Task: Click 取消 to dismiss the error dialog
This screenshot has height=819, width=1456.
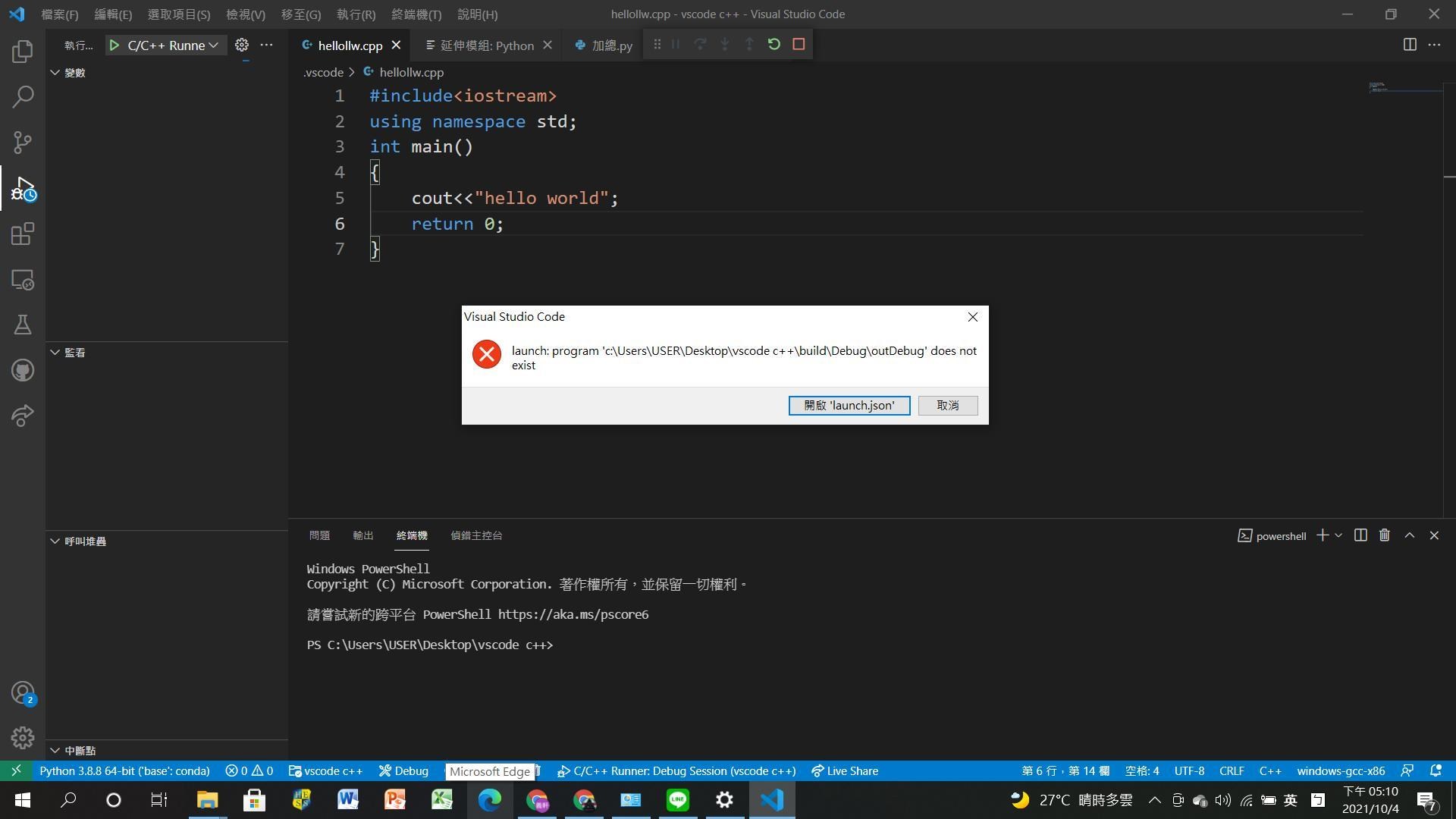Action: coord(946,405)
